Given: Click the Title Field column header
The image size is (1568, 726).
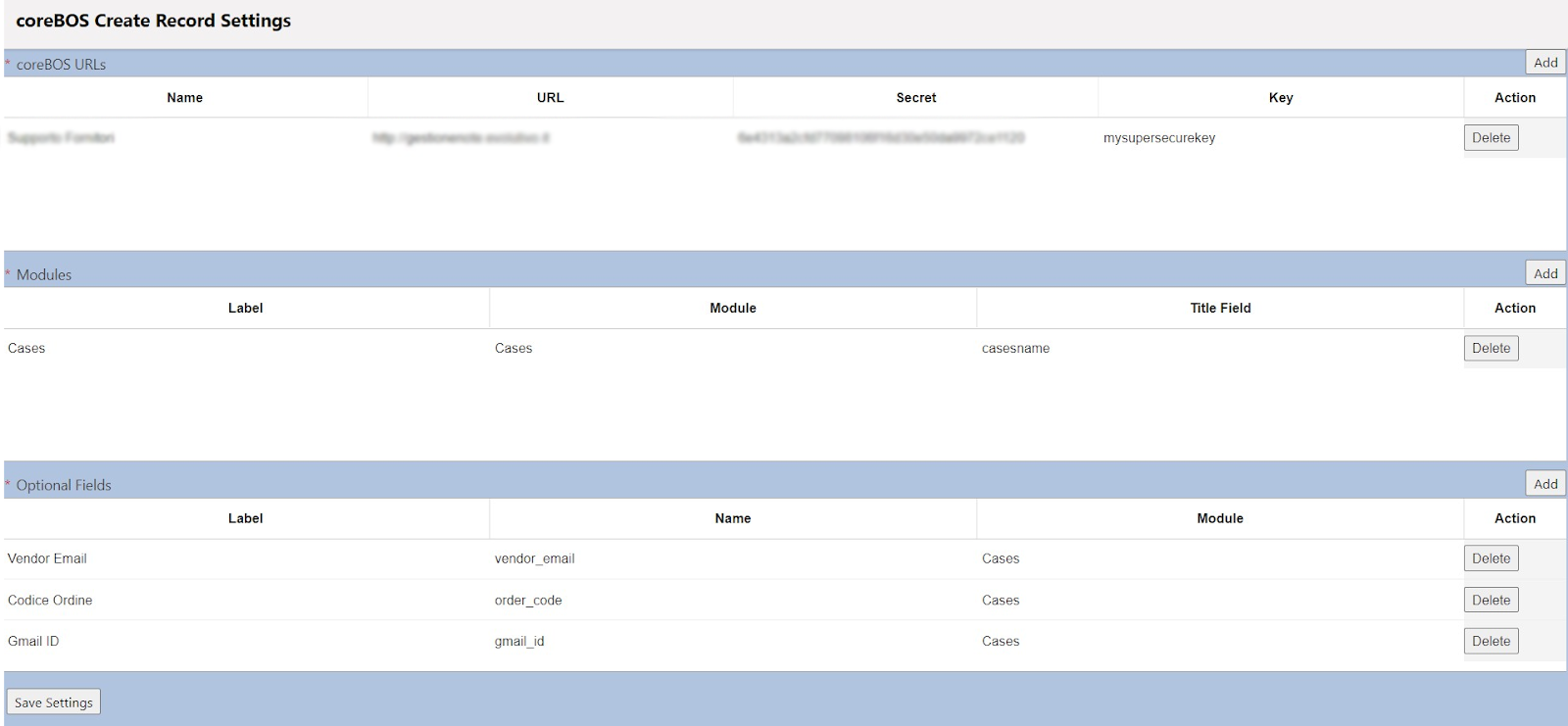Looking at the screenshot, I should point(1220,308).
